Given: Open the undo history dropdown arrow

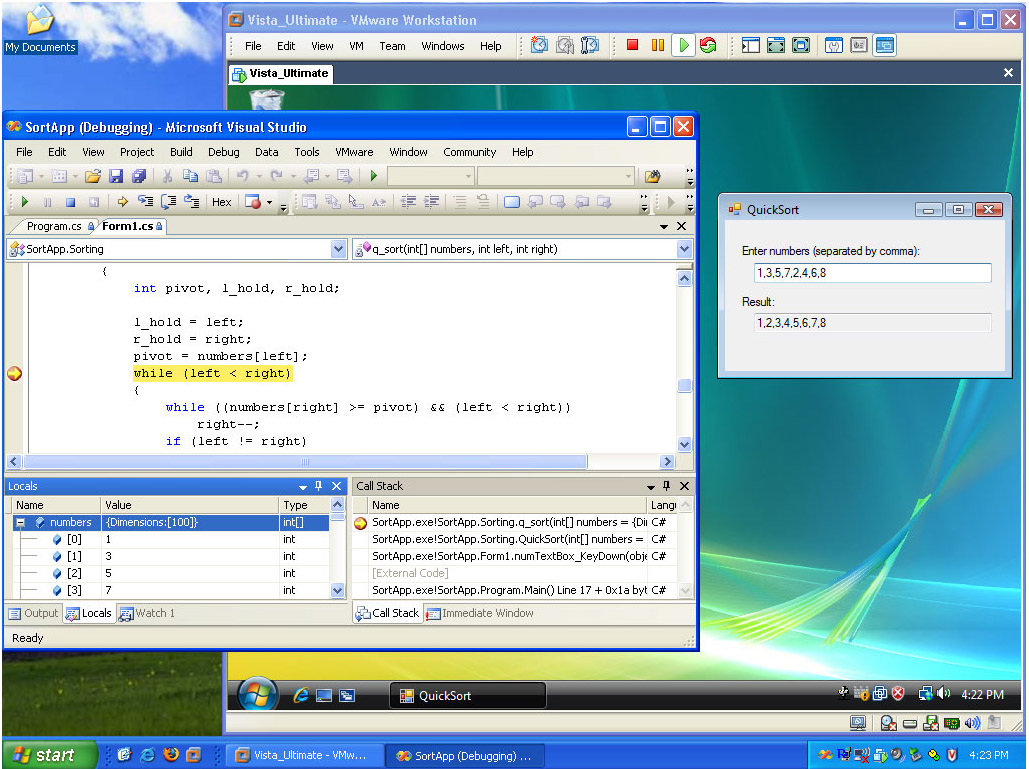Looking at the screenshot, I should (259, 176).
